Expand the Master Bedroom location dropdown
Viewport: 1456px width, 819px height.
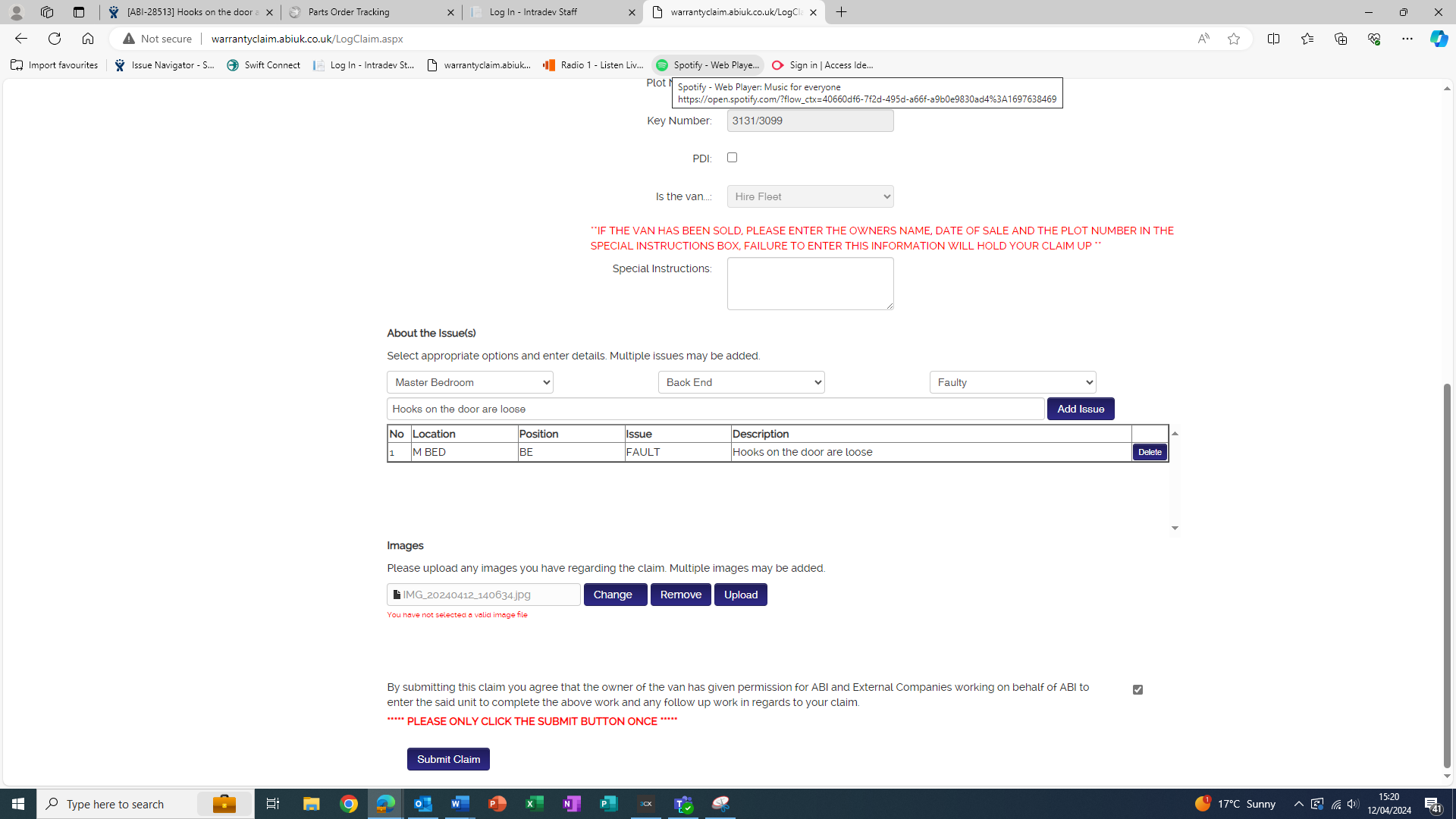[469, 382]
